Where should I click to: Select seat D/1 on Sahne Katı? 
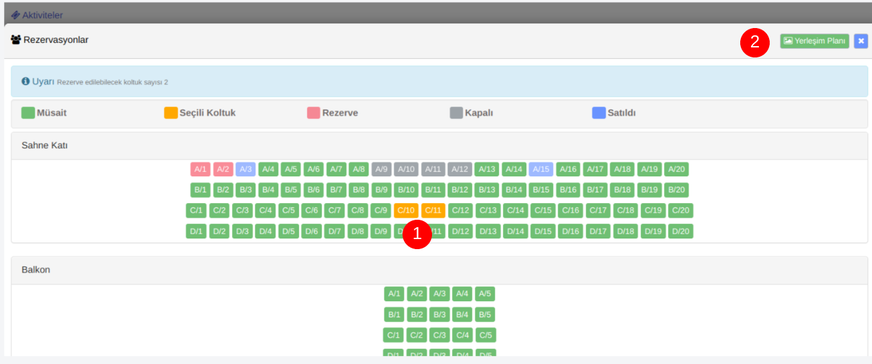pos(196,231)
